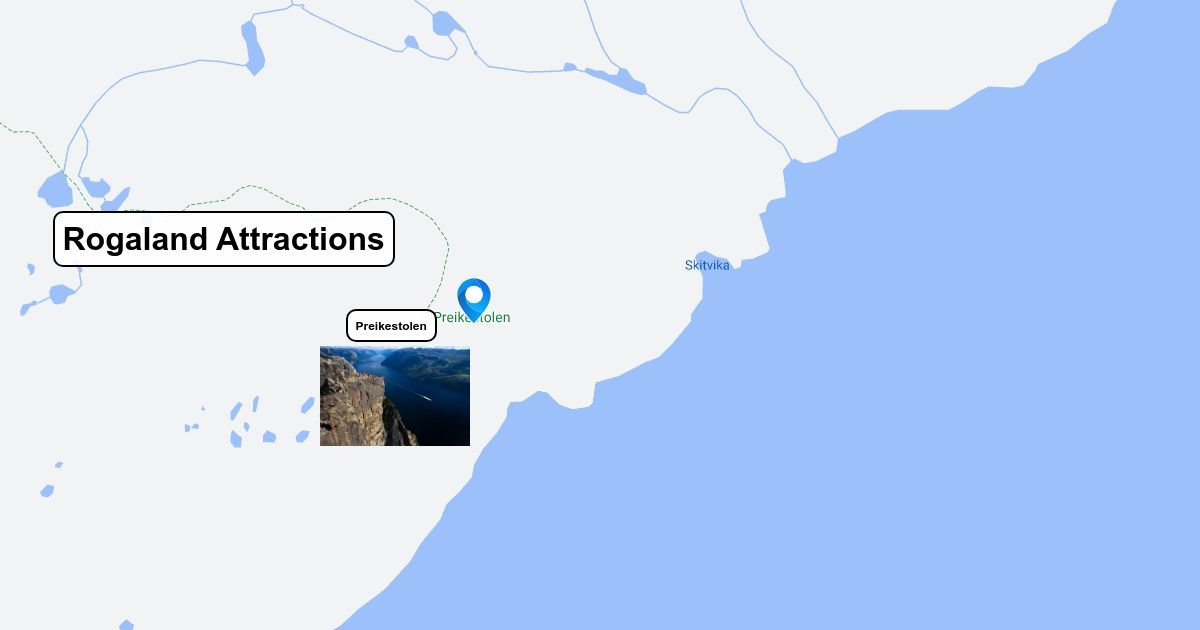Click the tail of the blue pin marker

coord(474,316)
